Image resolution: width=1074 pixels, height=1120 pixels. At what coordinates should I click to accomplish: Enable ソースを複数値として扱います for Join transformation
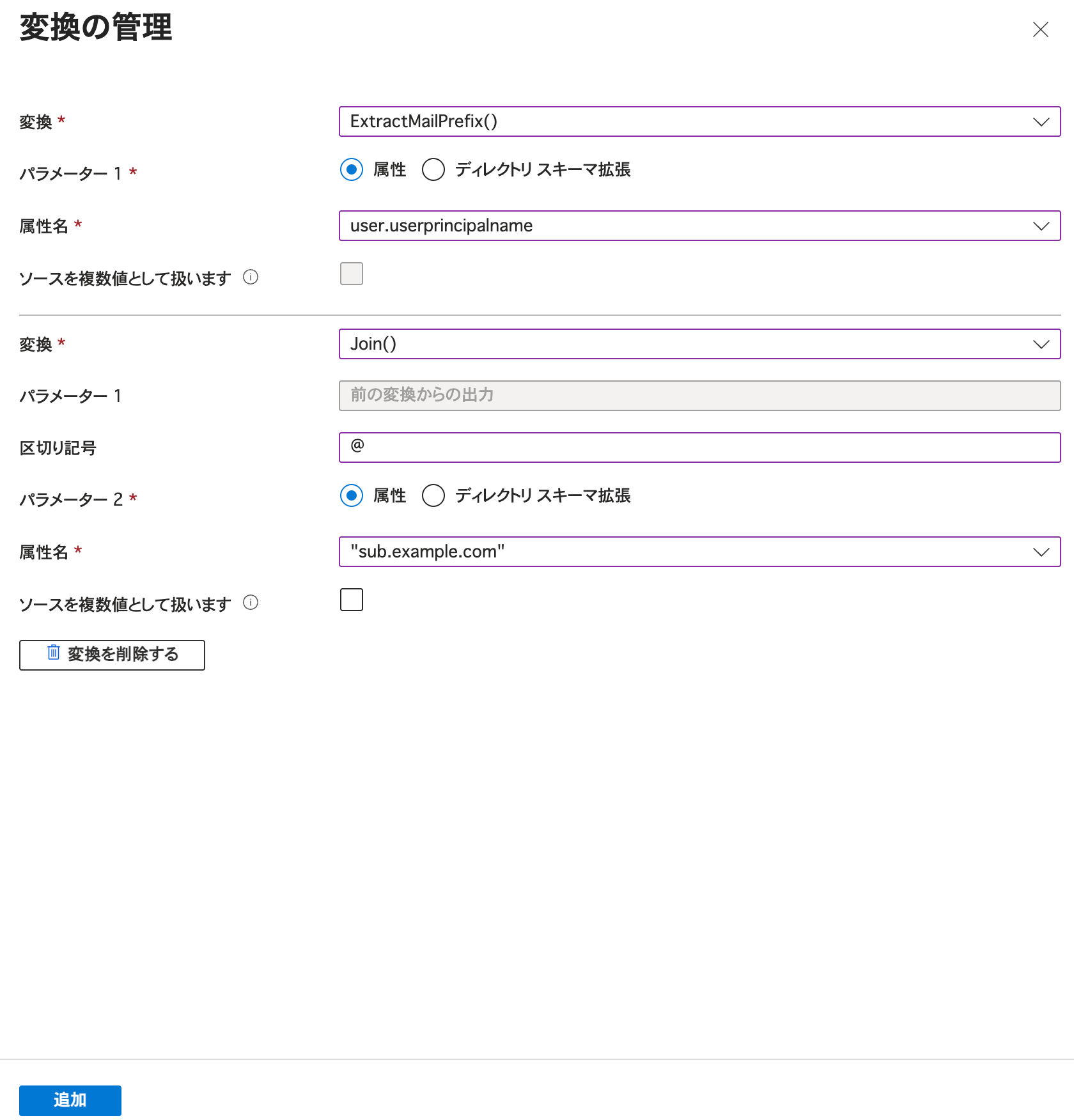tap(352, 599)
